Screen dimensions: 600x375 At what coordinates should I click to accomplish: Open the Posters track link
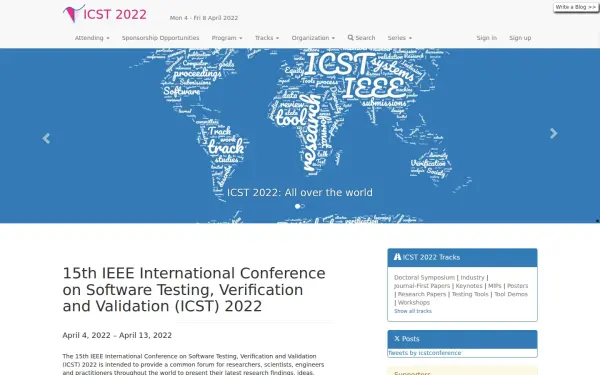tap(517, 286)
